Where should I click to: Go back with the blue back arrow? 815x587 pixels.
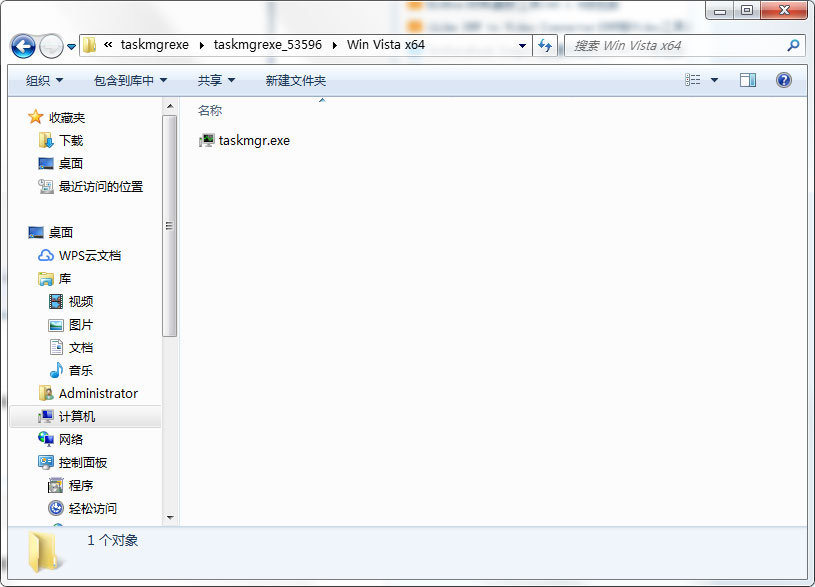23,46
